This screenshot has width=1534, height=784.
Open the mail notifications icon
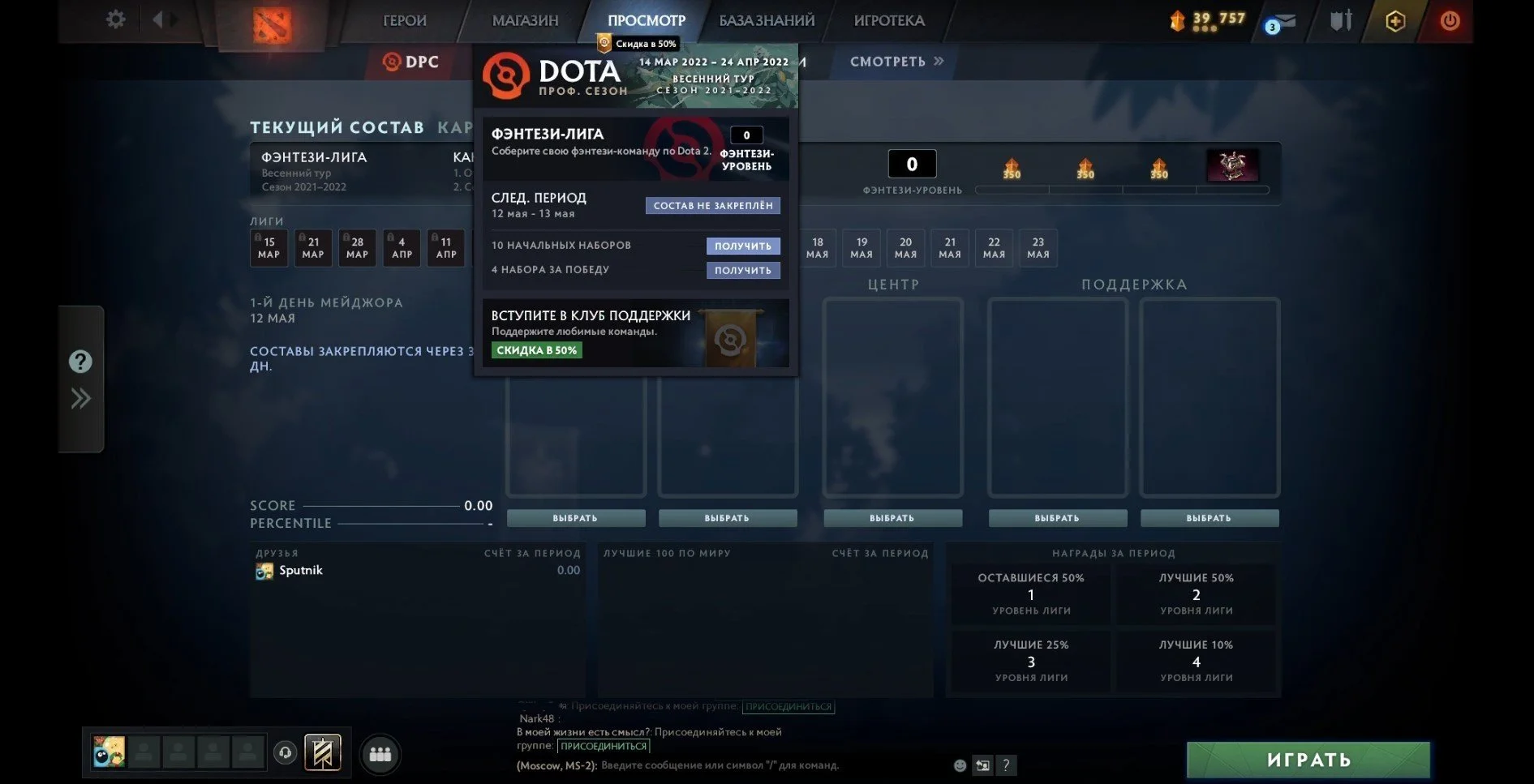[1280, 23]
